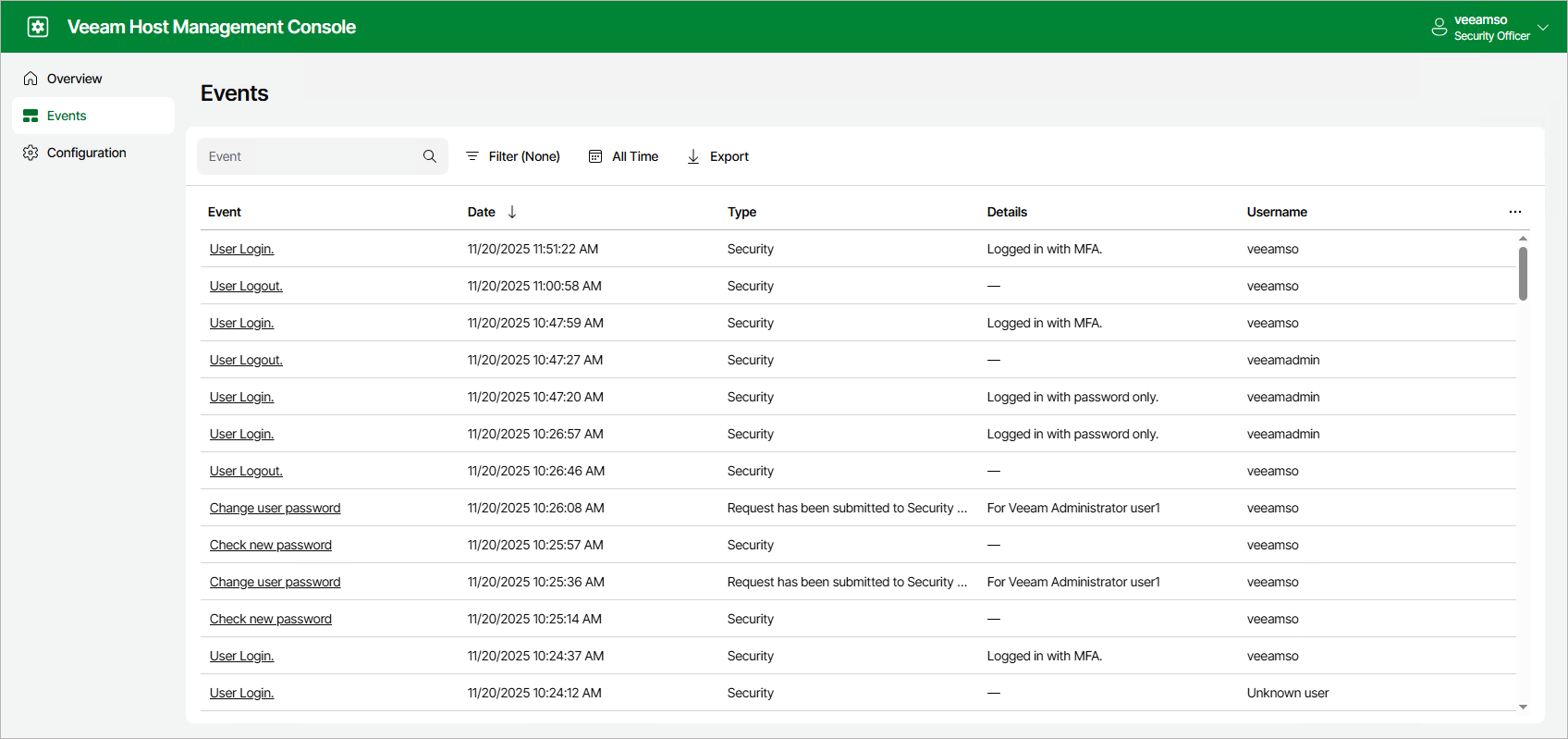Open User Login event at 11:51:22 AM

241,249
